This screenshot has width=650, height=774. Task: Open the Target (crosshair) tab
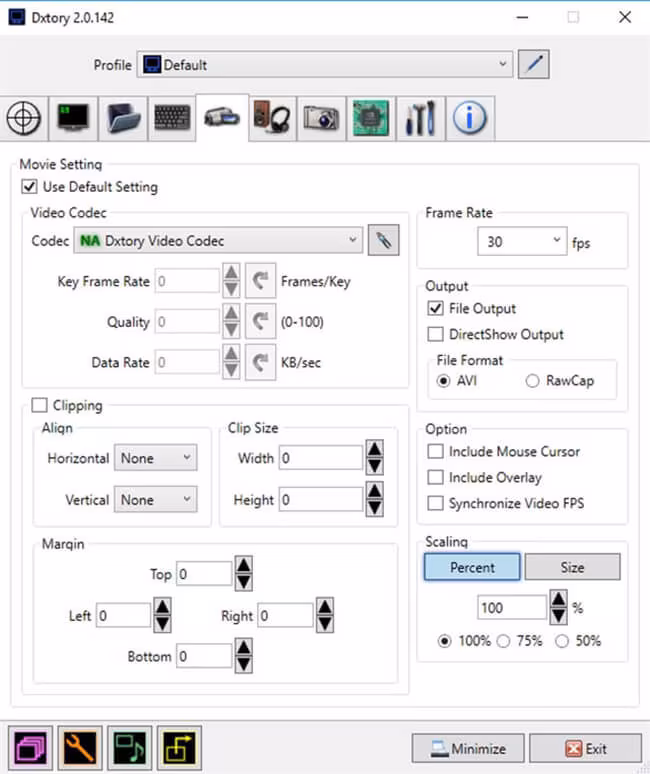point(24,118)
